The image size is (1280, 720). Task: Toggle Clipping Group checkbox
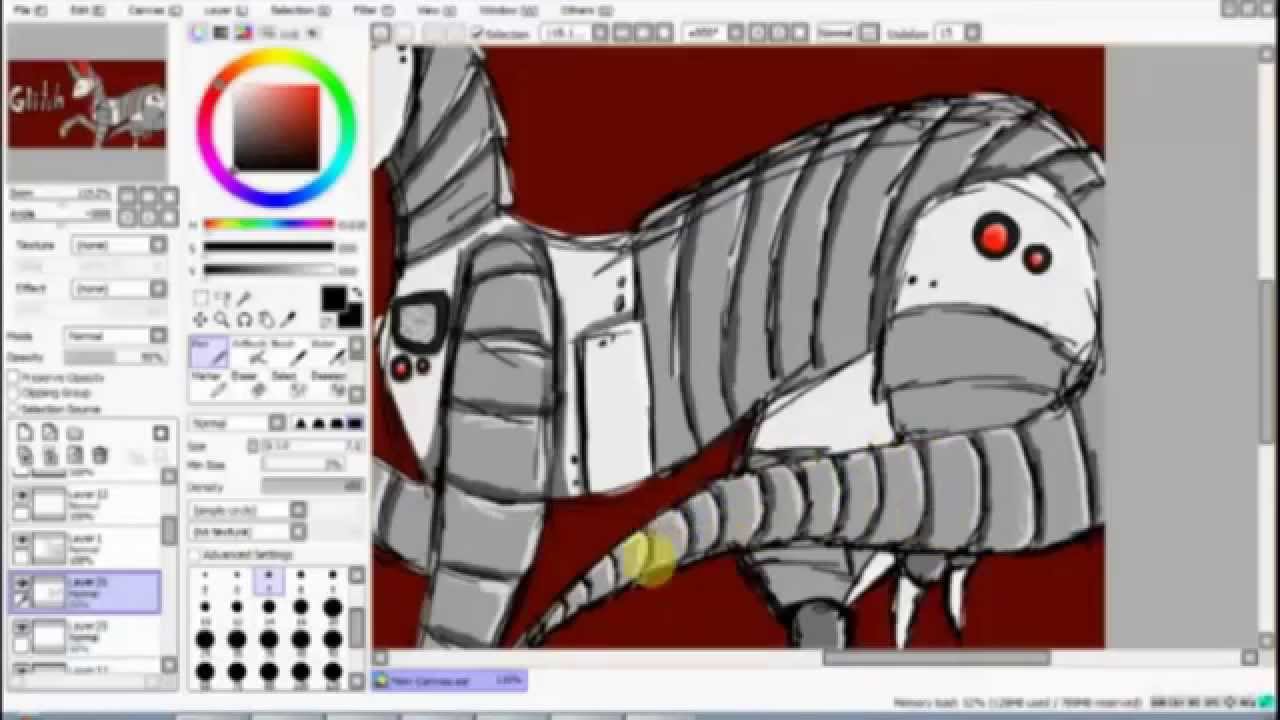tap(14, 393)
